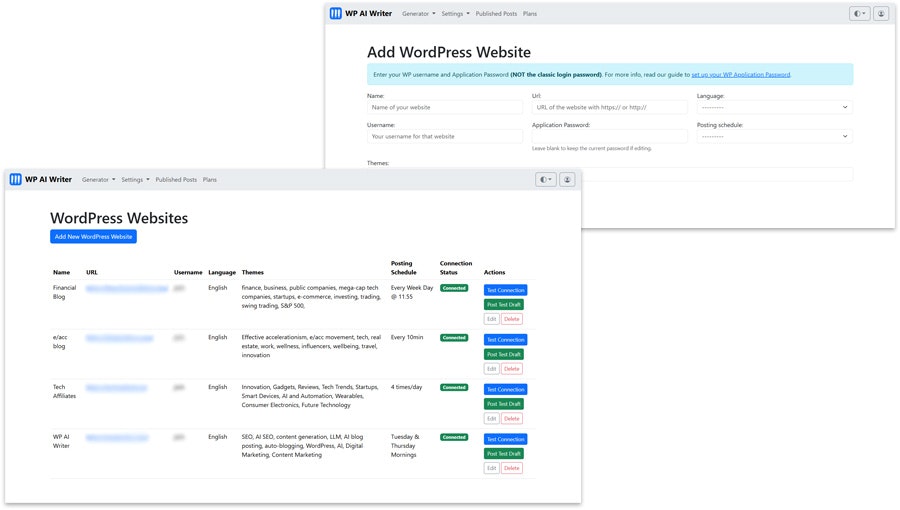Edit the e/acc blog website
The width and height of the screenshot is (900, 510).
[x=491, y=369]
